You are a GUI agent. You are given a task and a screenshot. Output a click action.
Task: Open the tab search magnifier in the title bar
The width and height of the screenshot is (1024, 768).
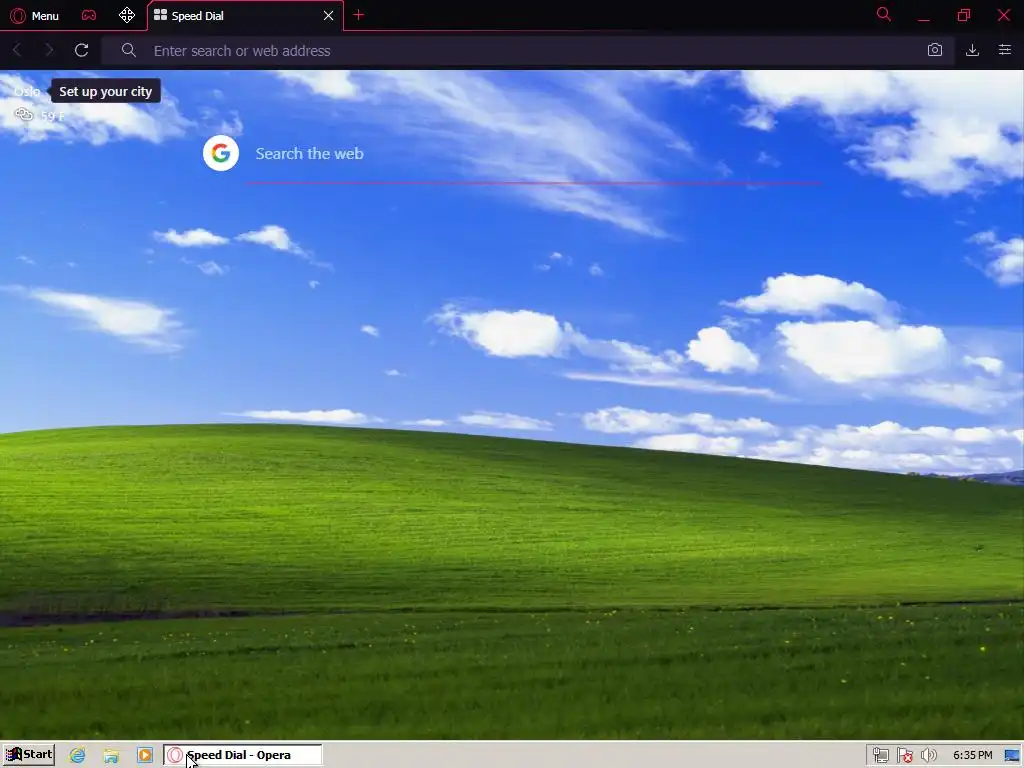(x=884, y=14)
